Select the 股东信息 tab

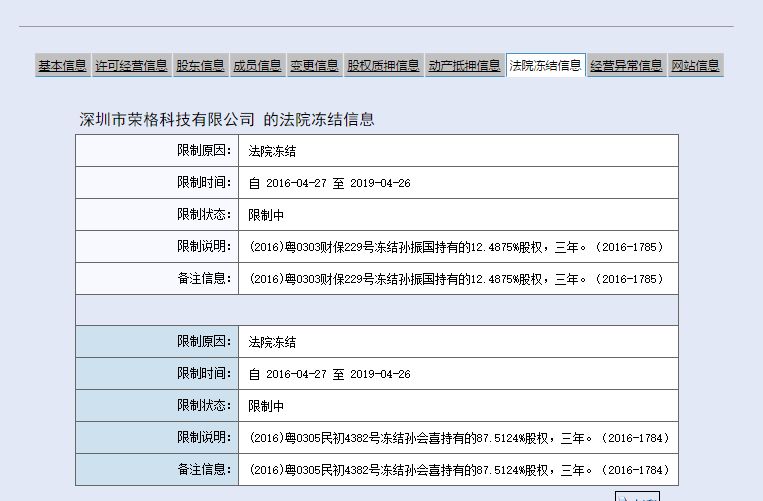tap(200, 66)
